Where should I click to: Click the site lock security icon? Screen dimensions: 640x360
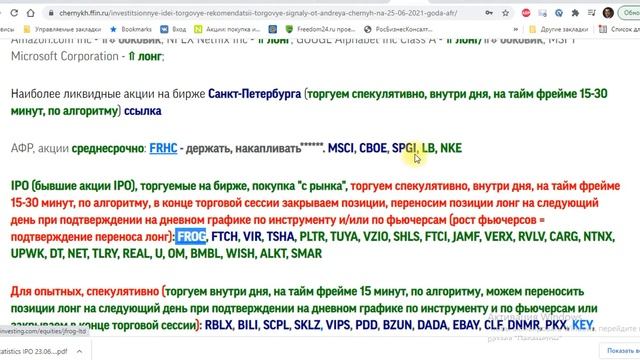coord(51,13)
